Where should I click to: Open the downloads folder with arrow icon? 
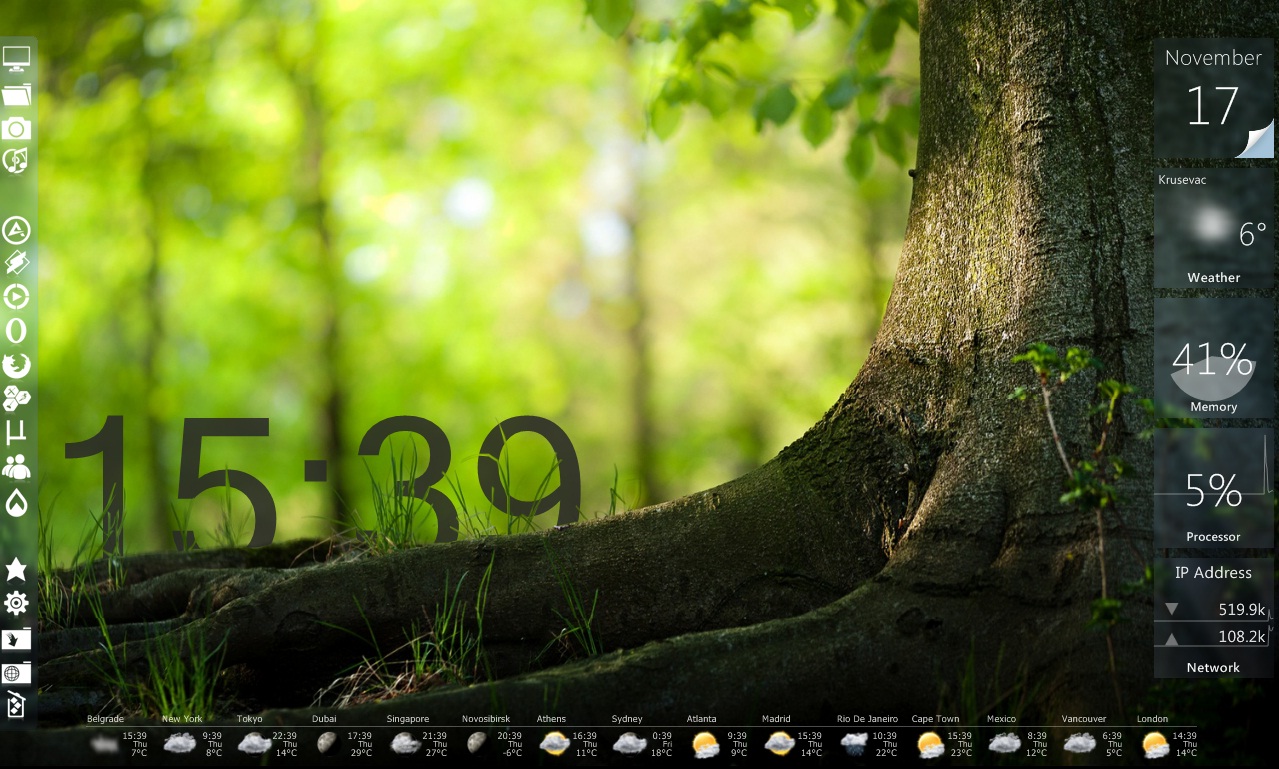[16, 638]
